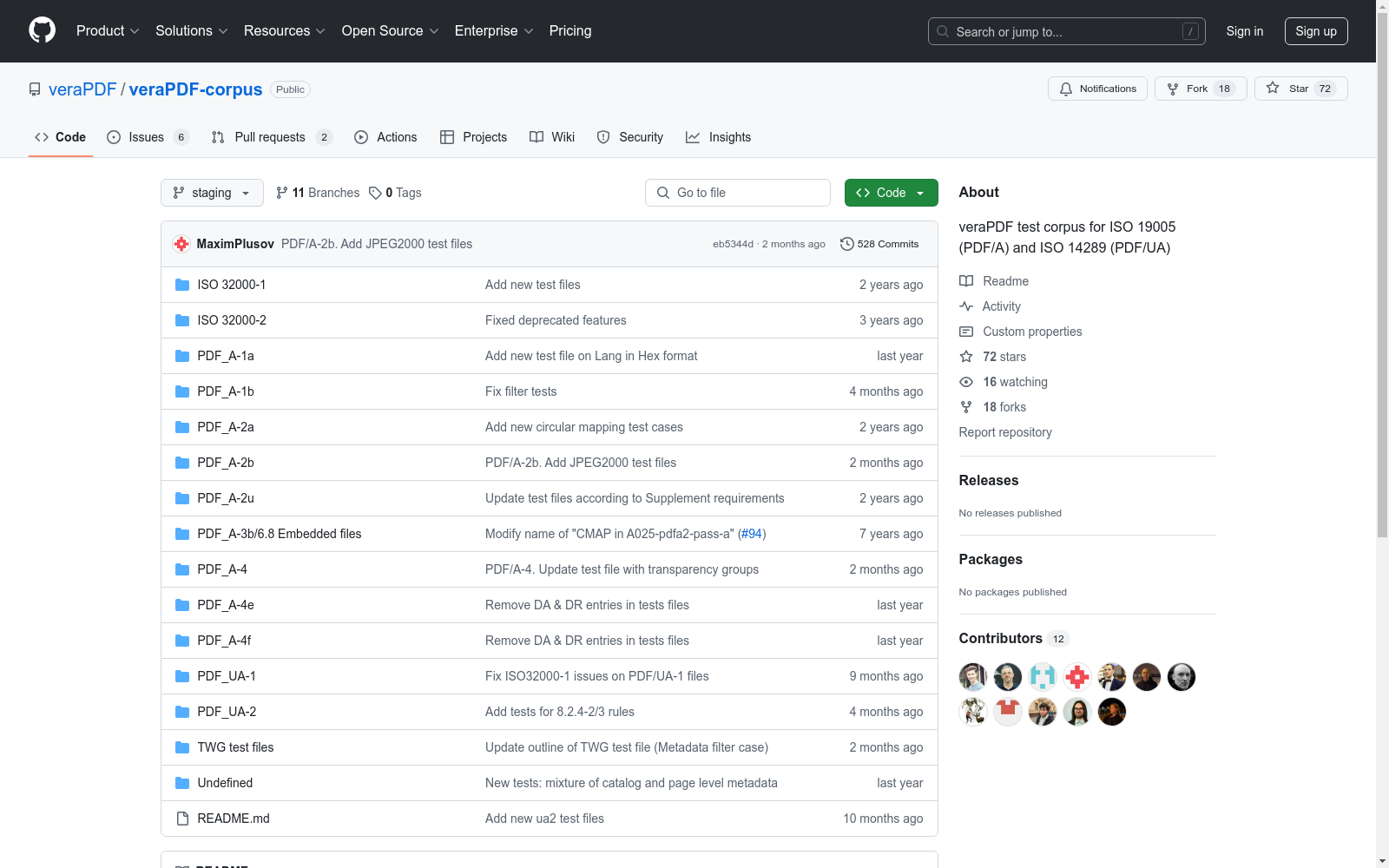The height and width of the screenshot is (868, 1389).
Task: Open the PDF_A-4e folder
Action: coord(226,605)
